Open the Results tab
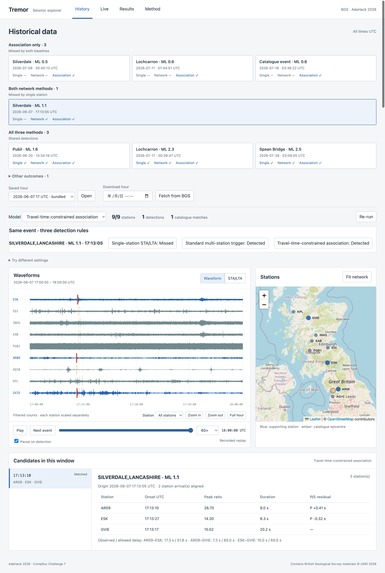Viewport: 385px width, 573px height. click(127, 9)
